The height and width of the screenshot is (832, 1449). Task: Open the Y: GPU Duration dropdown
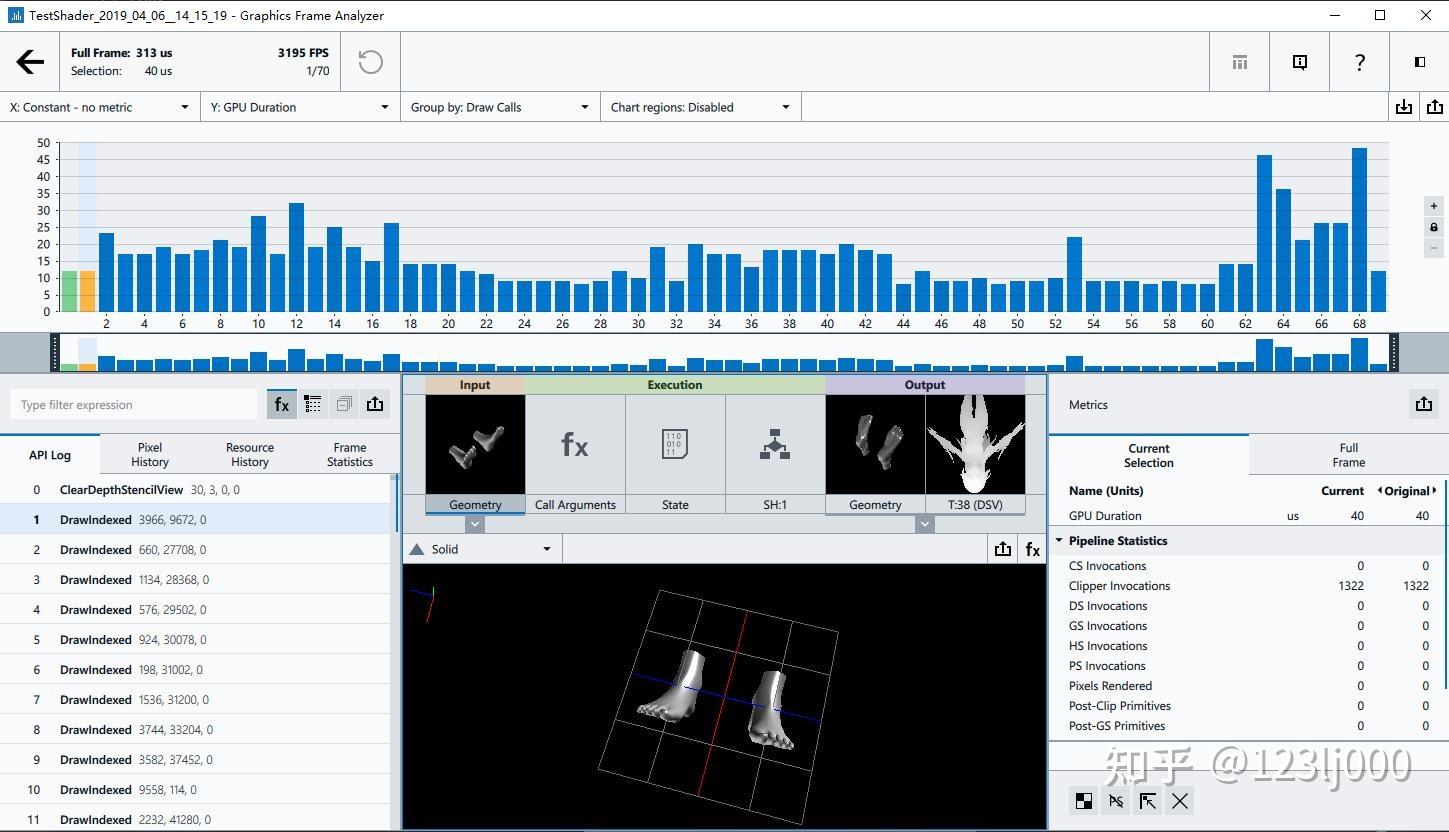[300, 107]
